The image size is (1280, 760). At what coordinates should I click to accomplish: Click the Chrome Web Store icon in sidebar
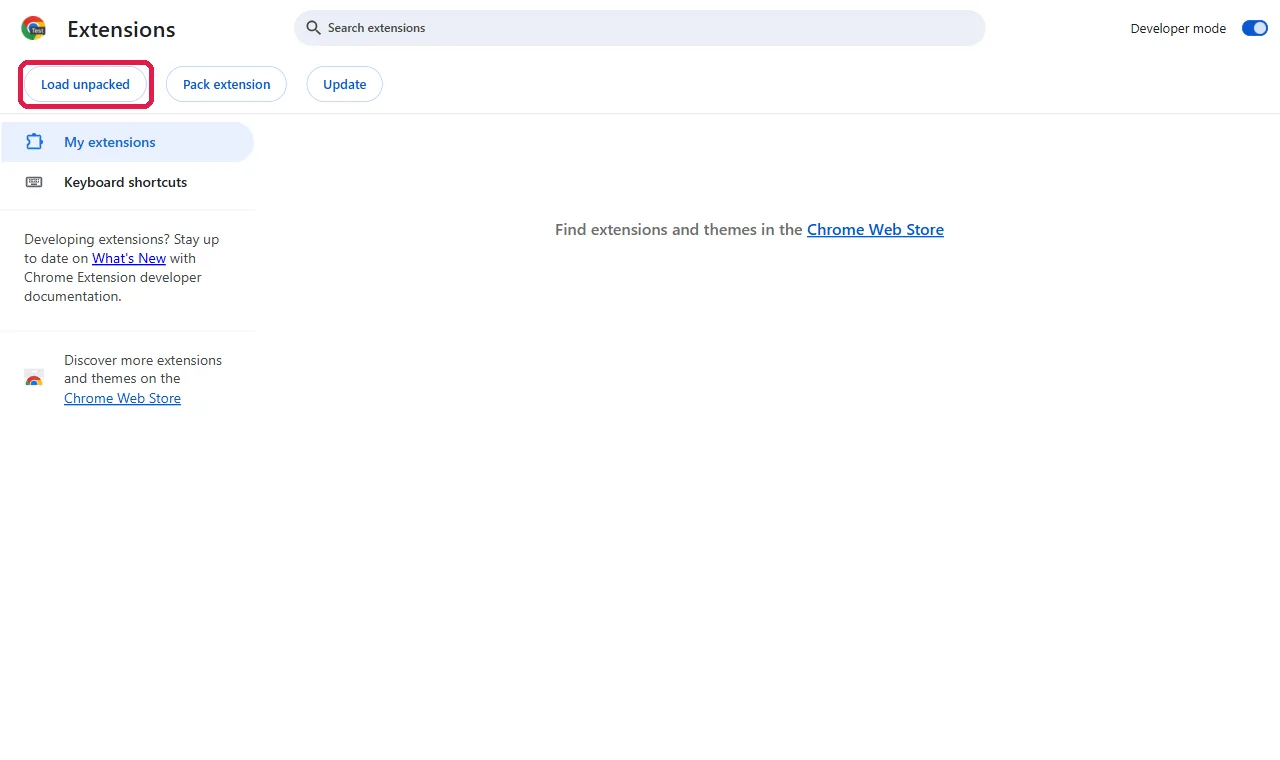click(x=34, y=378)
